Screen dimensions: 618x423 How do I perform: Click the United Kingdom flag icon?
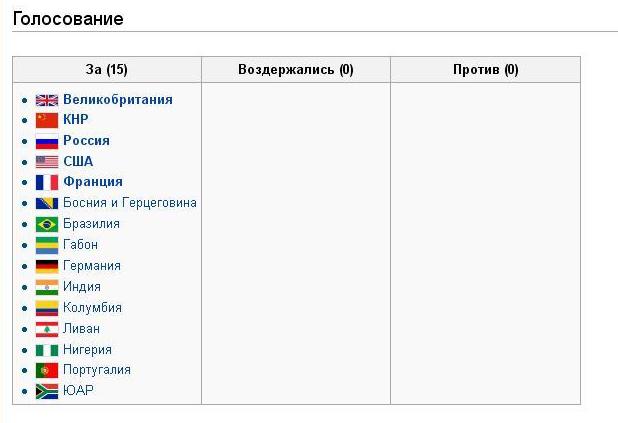[47, 101]
